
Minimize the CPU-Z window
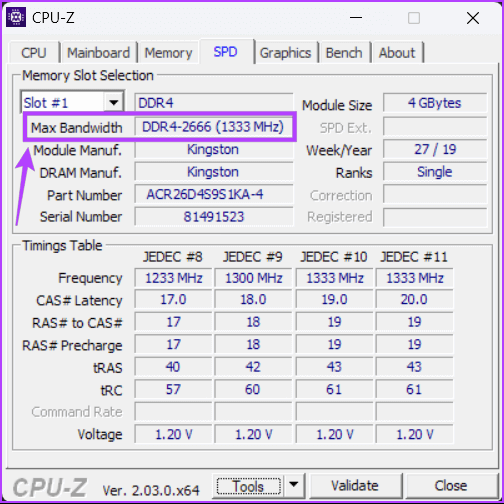356,17
